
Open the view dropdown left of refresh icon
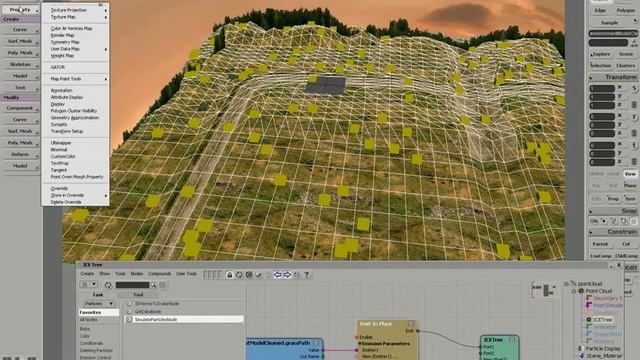(x=89, y=284)
